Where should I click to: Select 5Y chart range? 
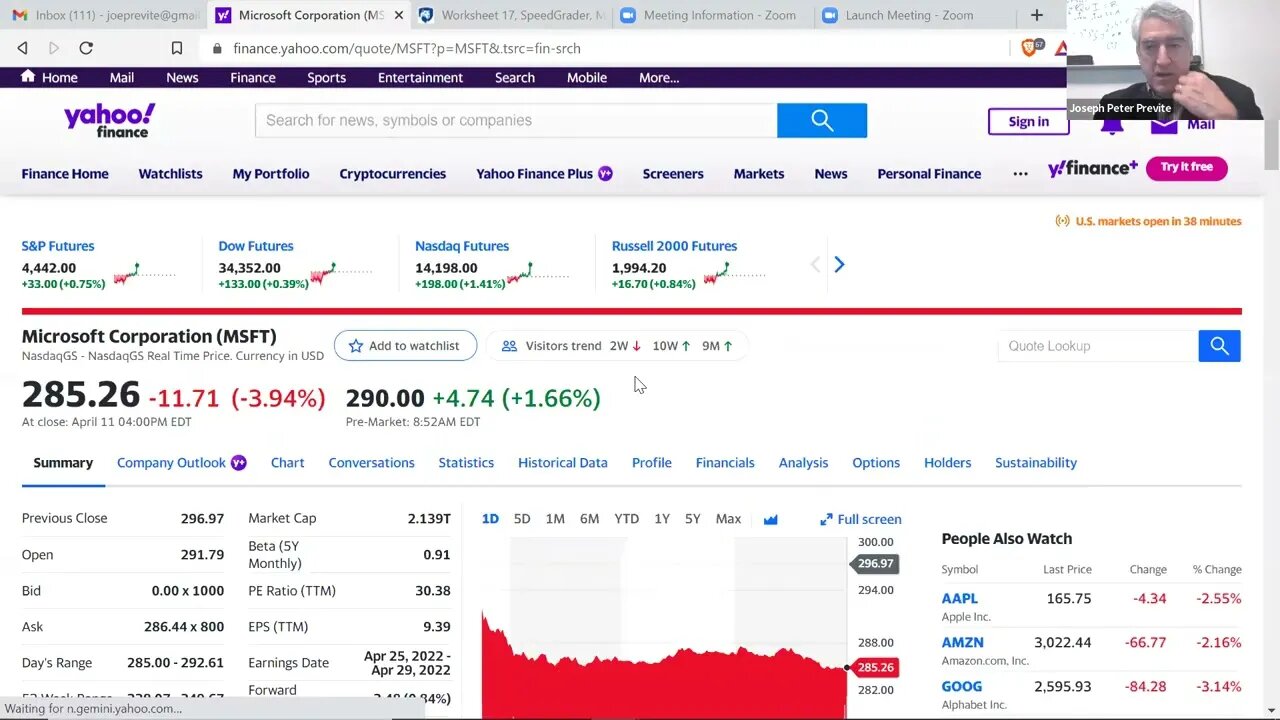(693, 519)
